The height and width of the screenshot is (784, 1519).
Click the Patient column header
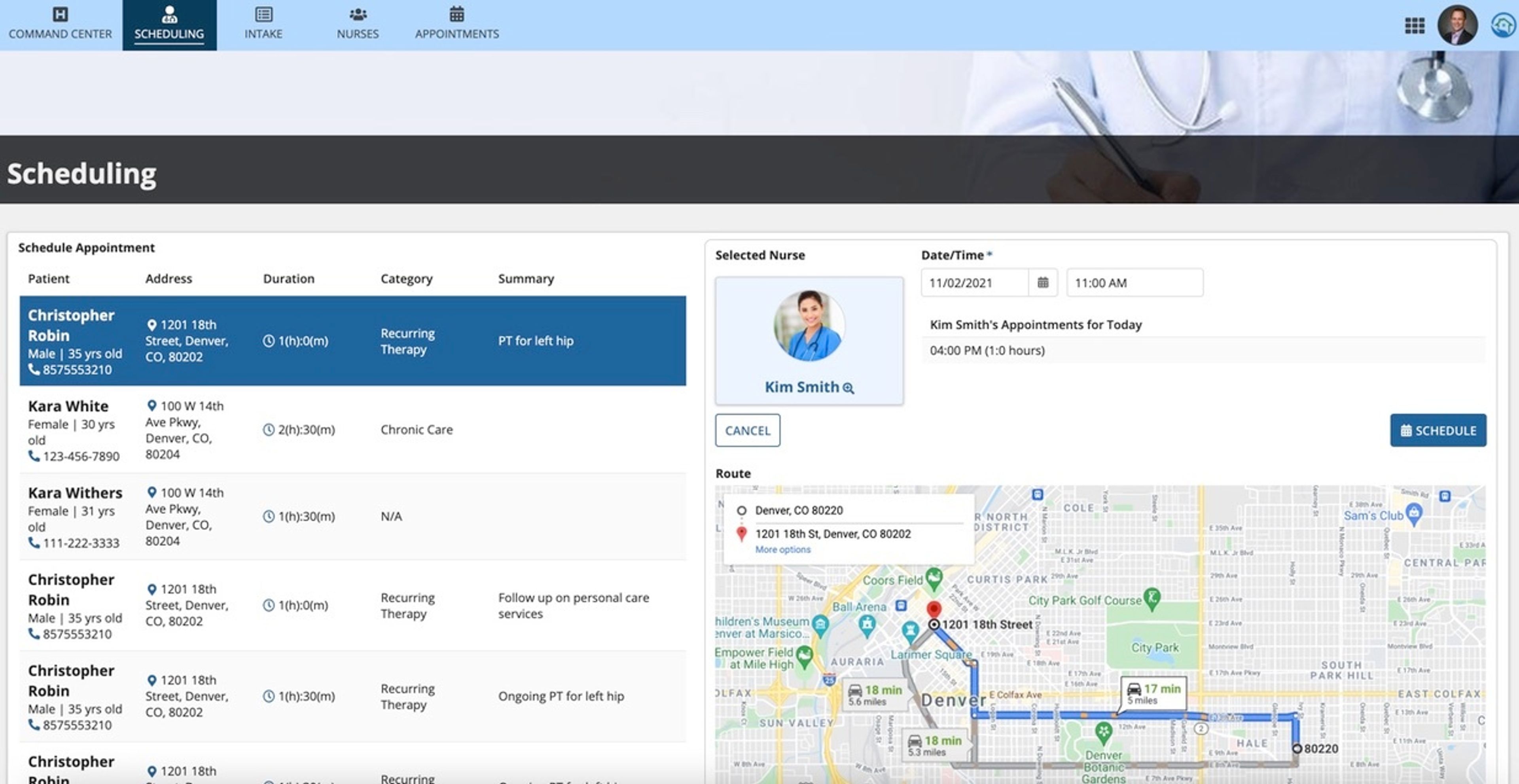[48, 278]
